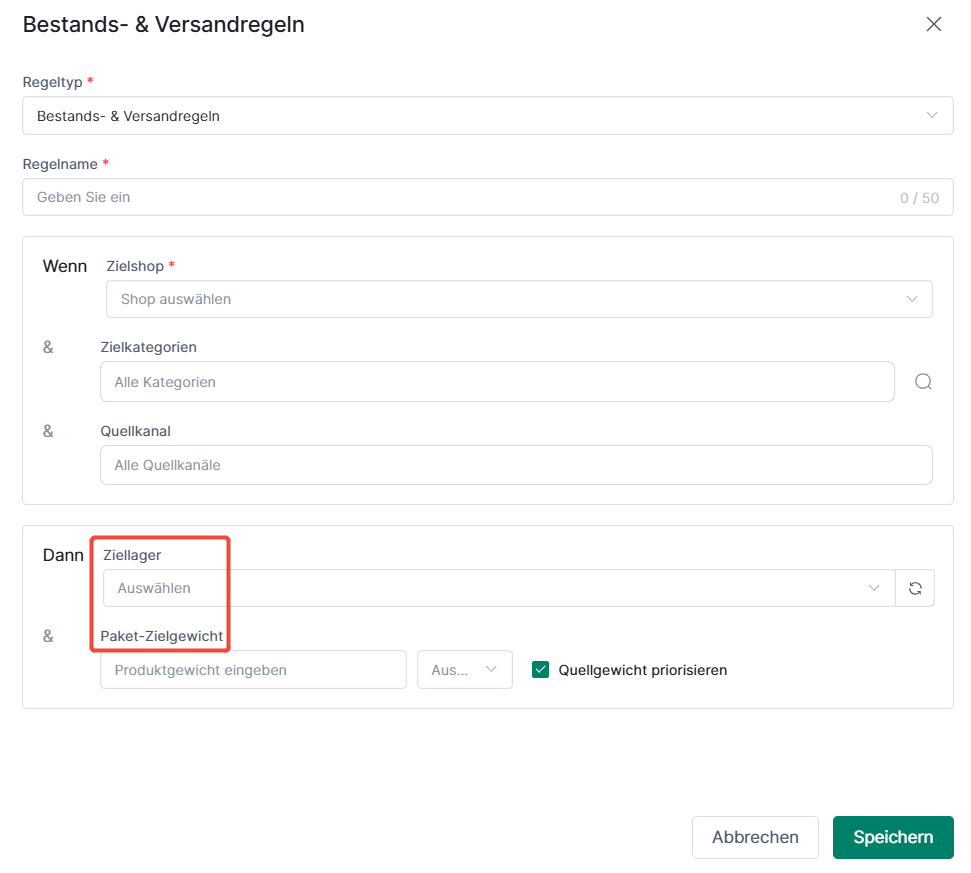
Task: Expand the Zielshop 'Shop auswählen' dropdown
Action: [519, 299]
